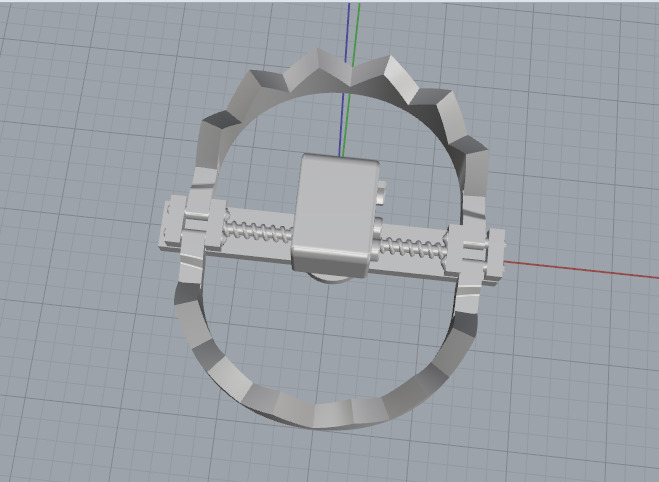
Task: Select the small knob on the box's right side
Action: pos(382,193)
